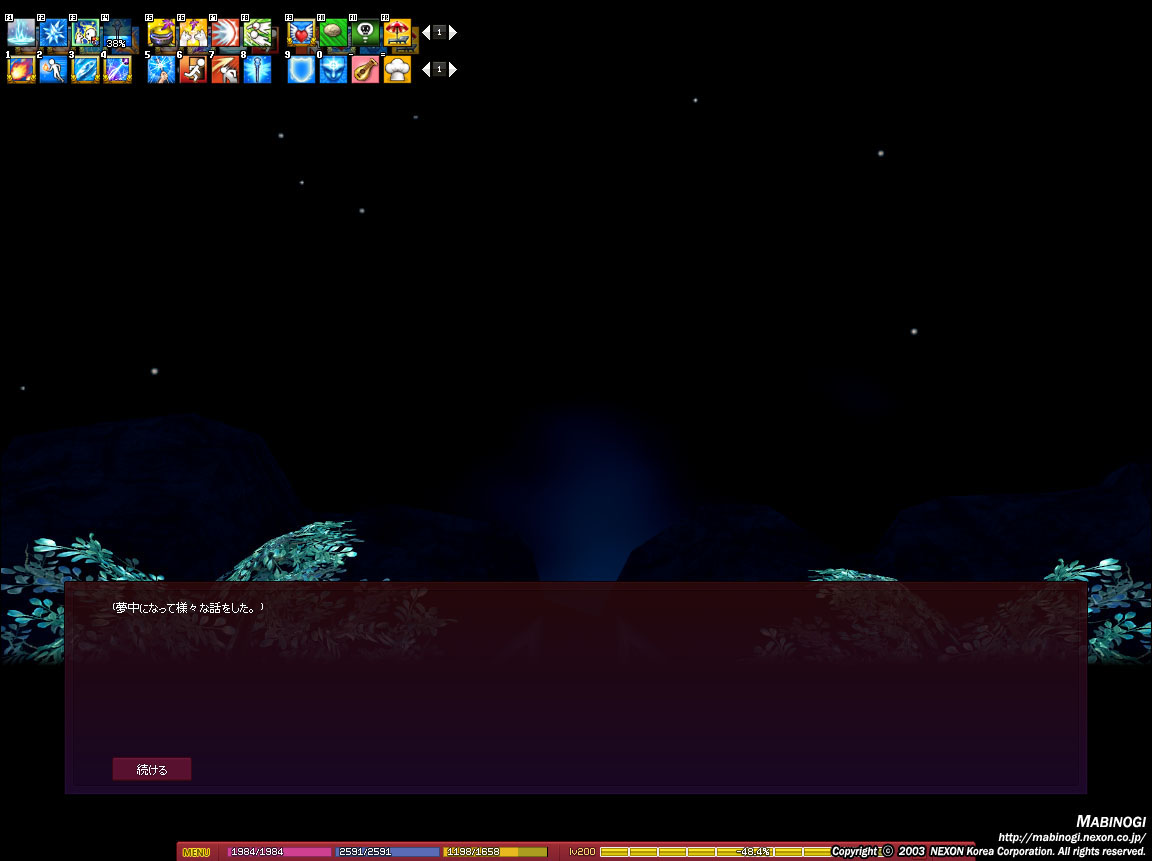Click the pink HP bar 1984/1984

click(x=279, y=852)
